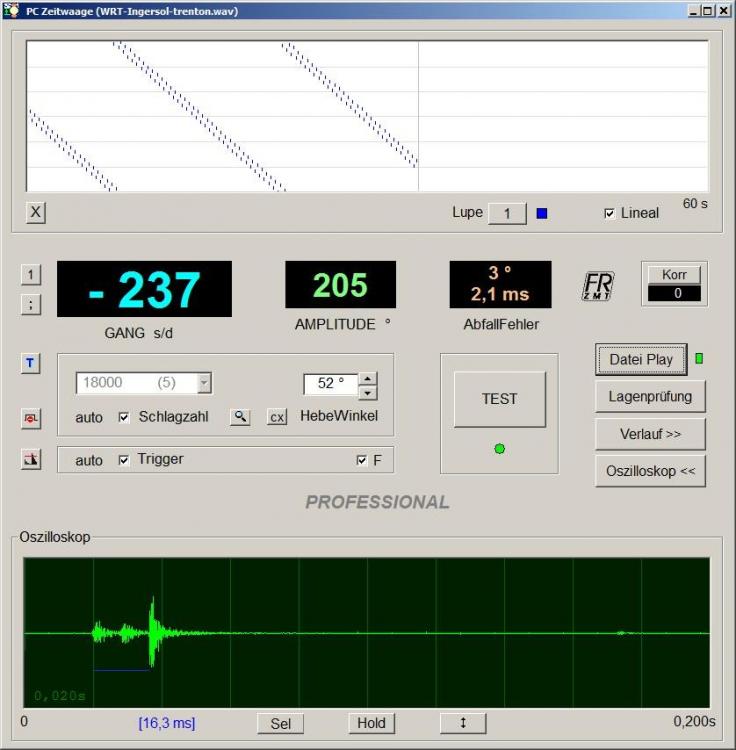Toggle auto Schlagzahl checkbox
Screen dimensions: 736x750
(x=123, y=417)
